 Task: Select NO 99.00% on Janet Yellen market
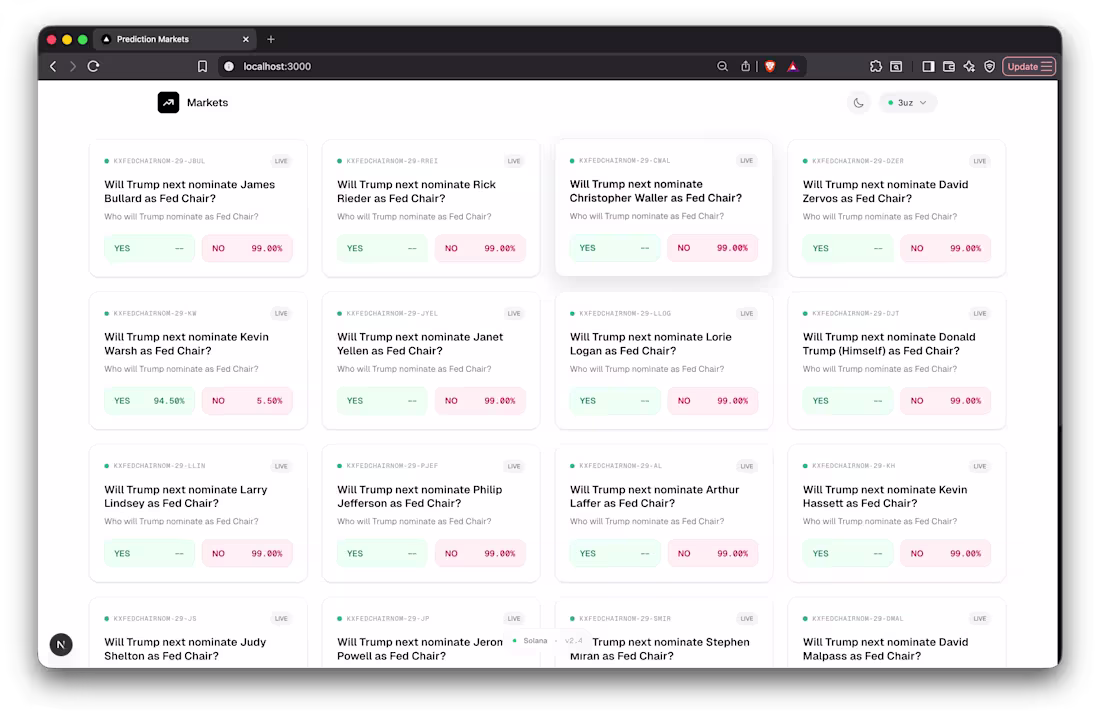click(480, 401)
